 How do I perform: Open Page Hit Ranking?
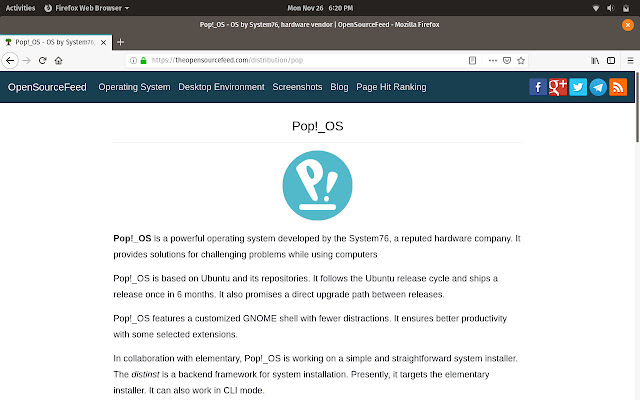coord(391,87)
